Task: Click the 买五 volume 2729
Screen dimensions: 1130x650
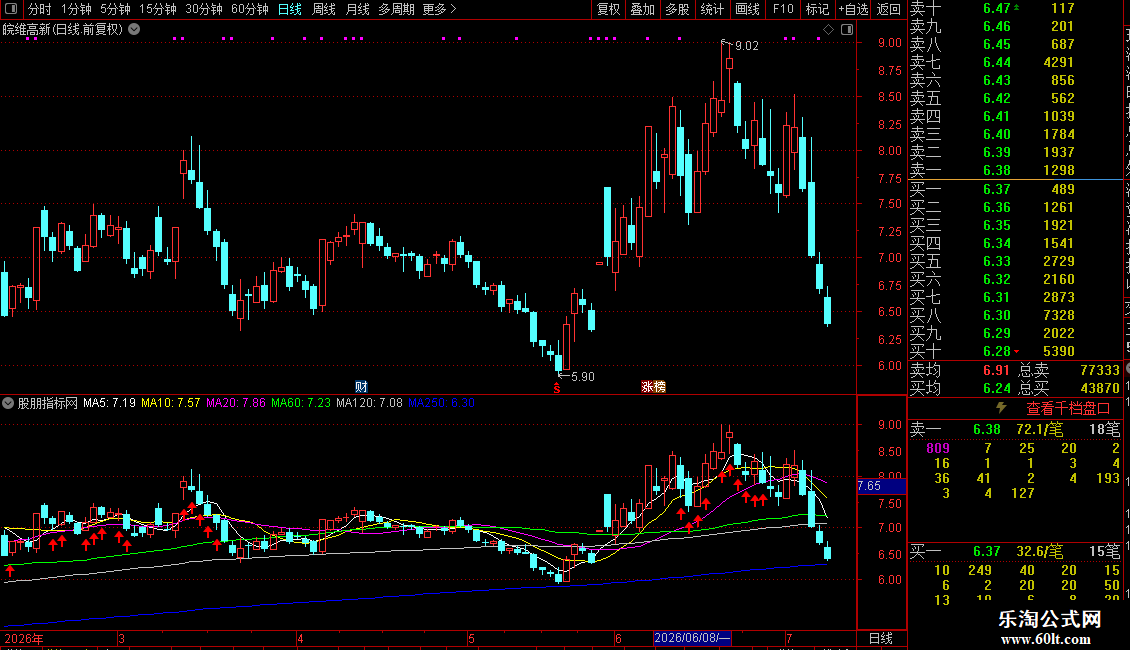Action: tap(1058, 261)
